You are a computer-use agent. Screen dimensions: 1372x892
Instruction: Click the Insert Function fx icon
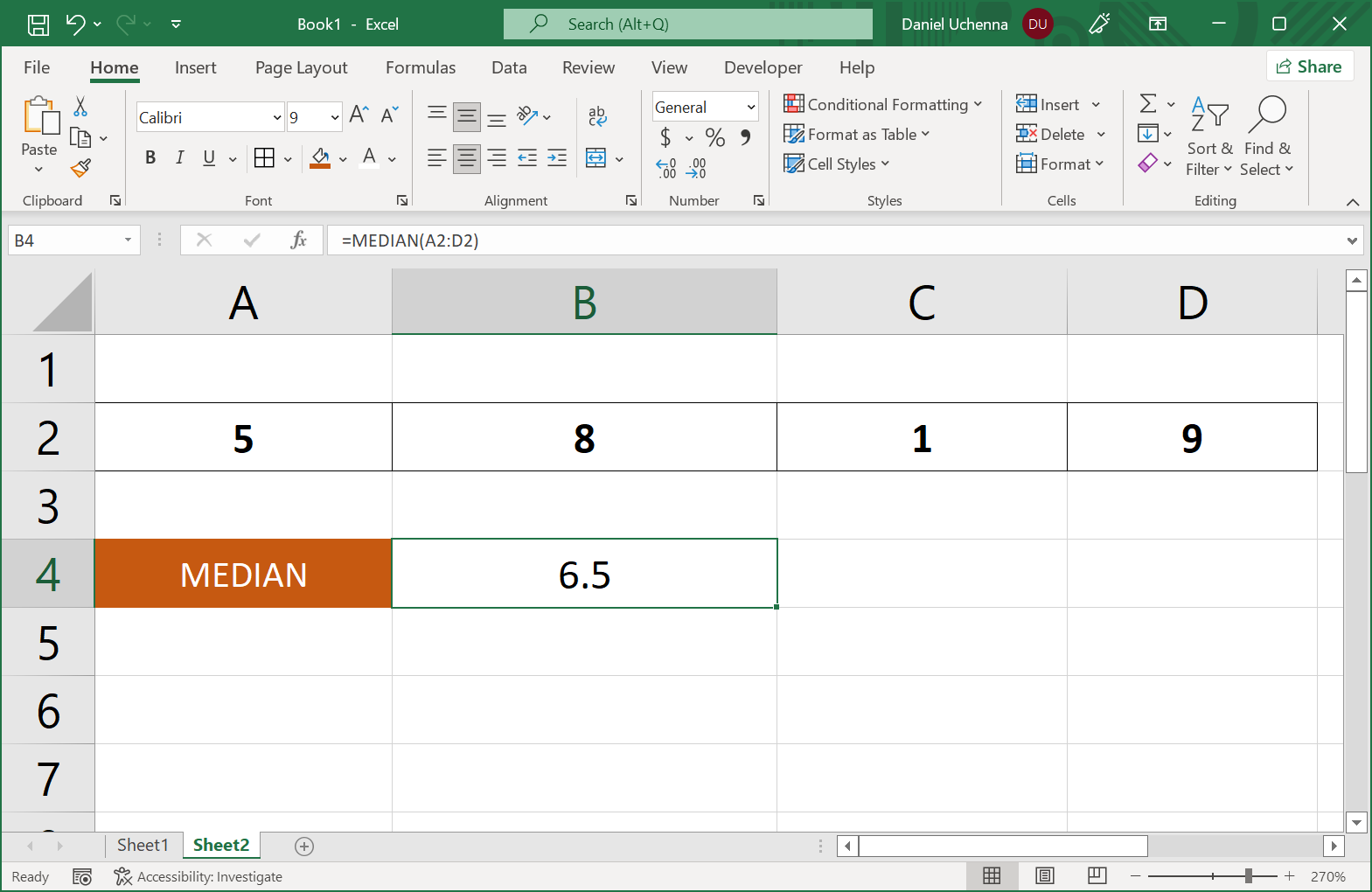pyautogui.click(x=298, y=240)
